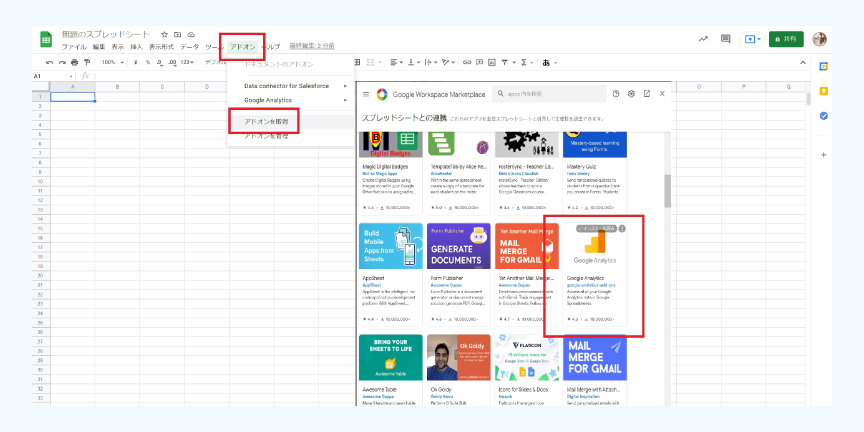Image resolution: width=864 pixels, height=432 pixels.
Task: Open Marketplace help icon
Action: (616, 94)
